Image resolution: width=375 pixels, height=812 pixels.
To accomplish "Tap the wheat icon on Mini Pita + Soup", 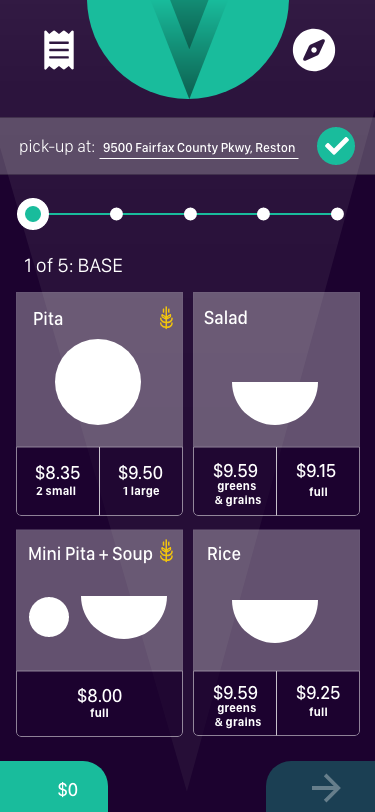I will [x=166, y=551].
